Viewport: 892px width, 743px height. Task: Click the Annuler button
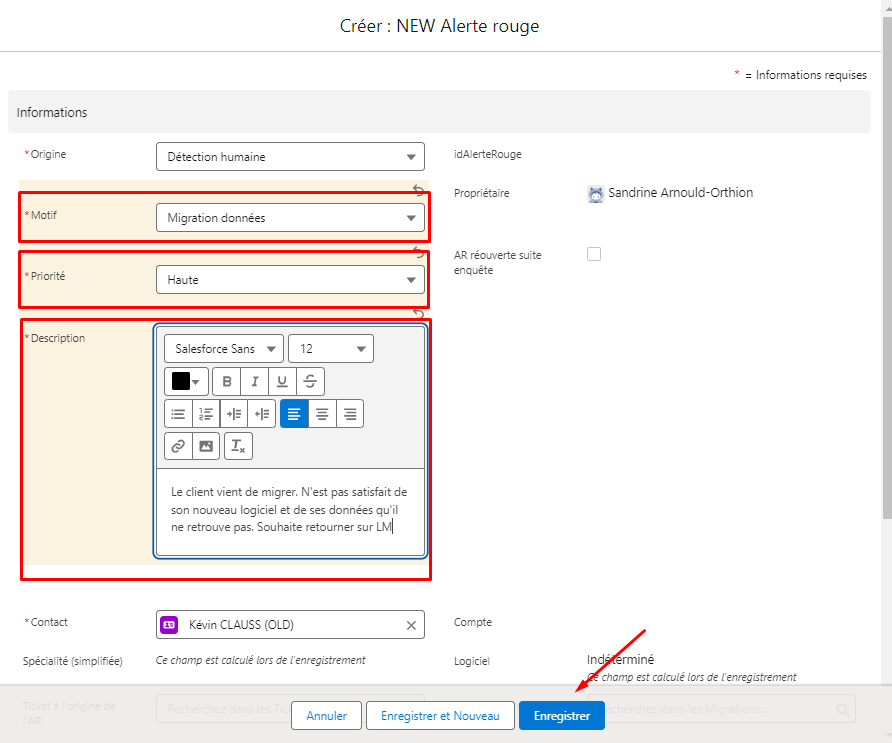pos(327,716)
